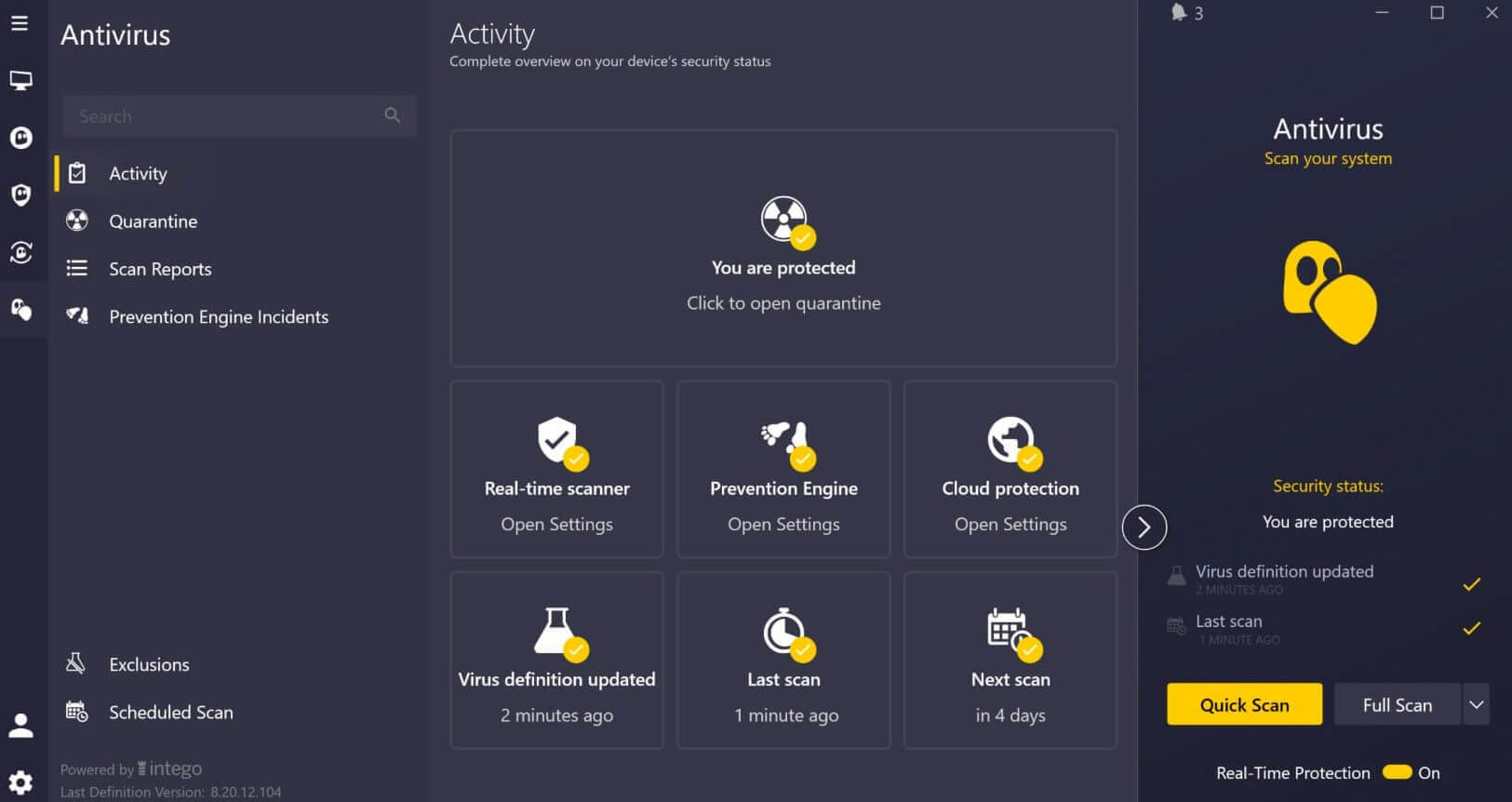1512x802 pixels.
Task: Click the Quarantine radiation icon in the sidebar
Action: click(77, 221)
